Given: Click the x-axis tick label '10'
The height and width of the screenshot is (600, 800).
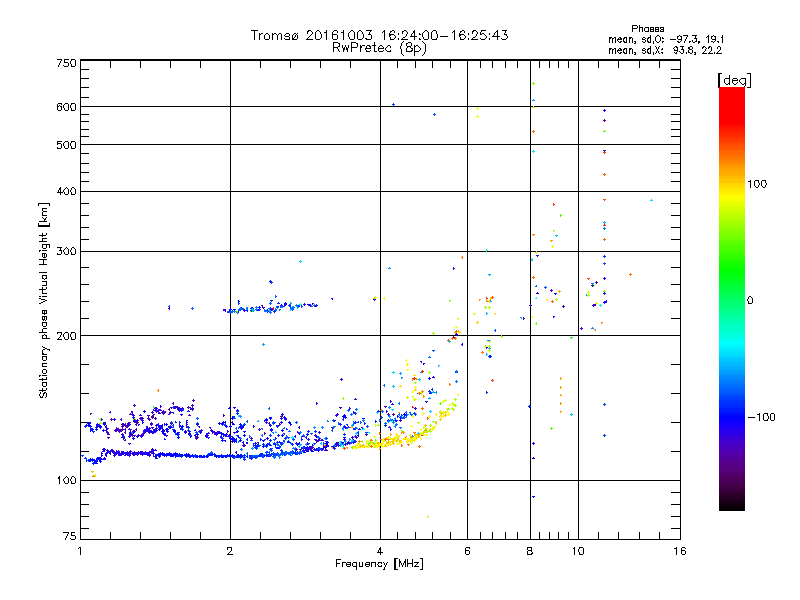Looking at the screenshot, I should coord(578,551).
